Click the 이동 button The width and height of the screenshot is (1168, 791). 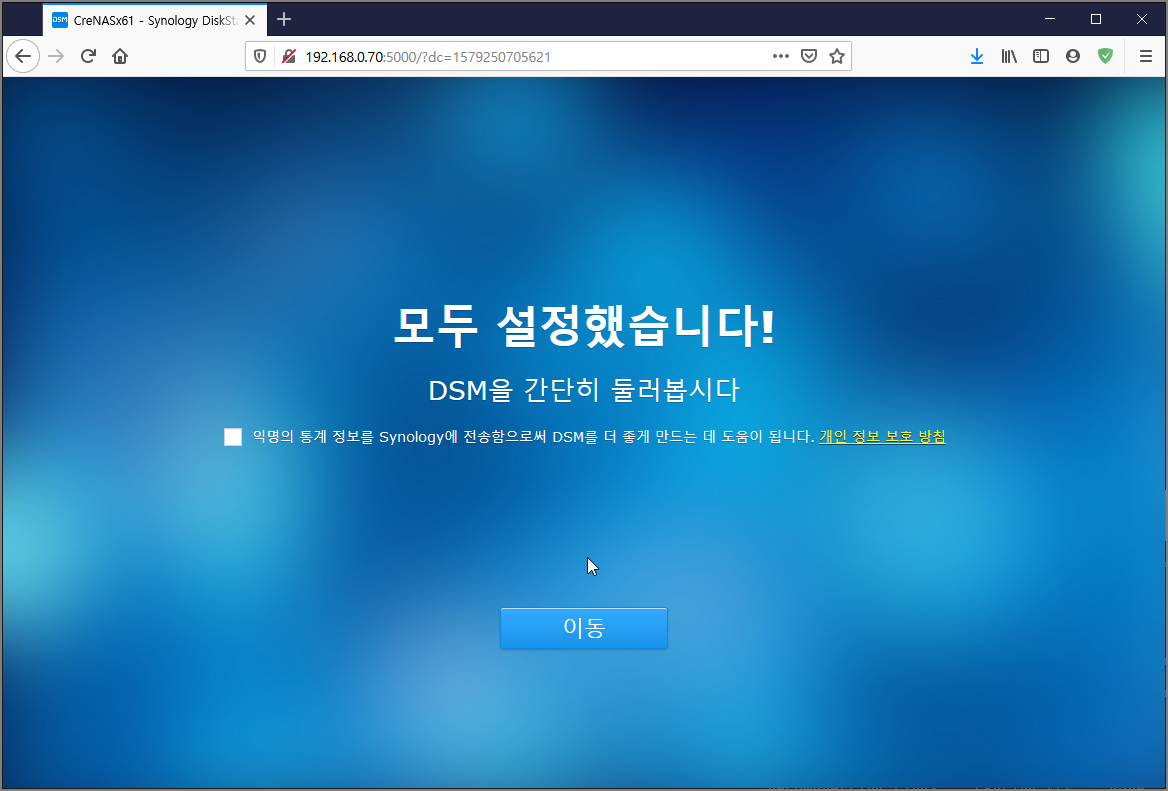pyautogui.click(x=584, y=628)
